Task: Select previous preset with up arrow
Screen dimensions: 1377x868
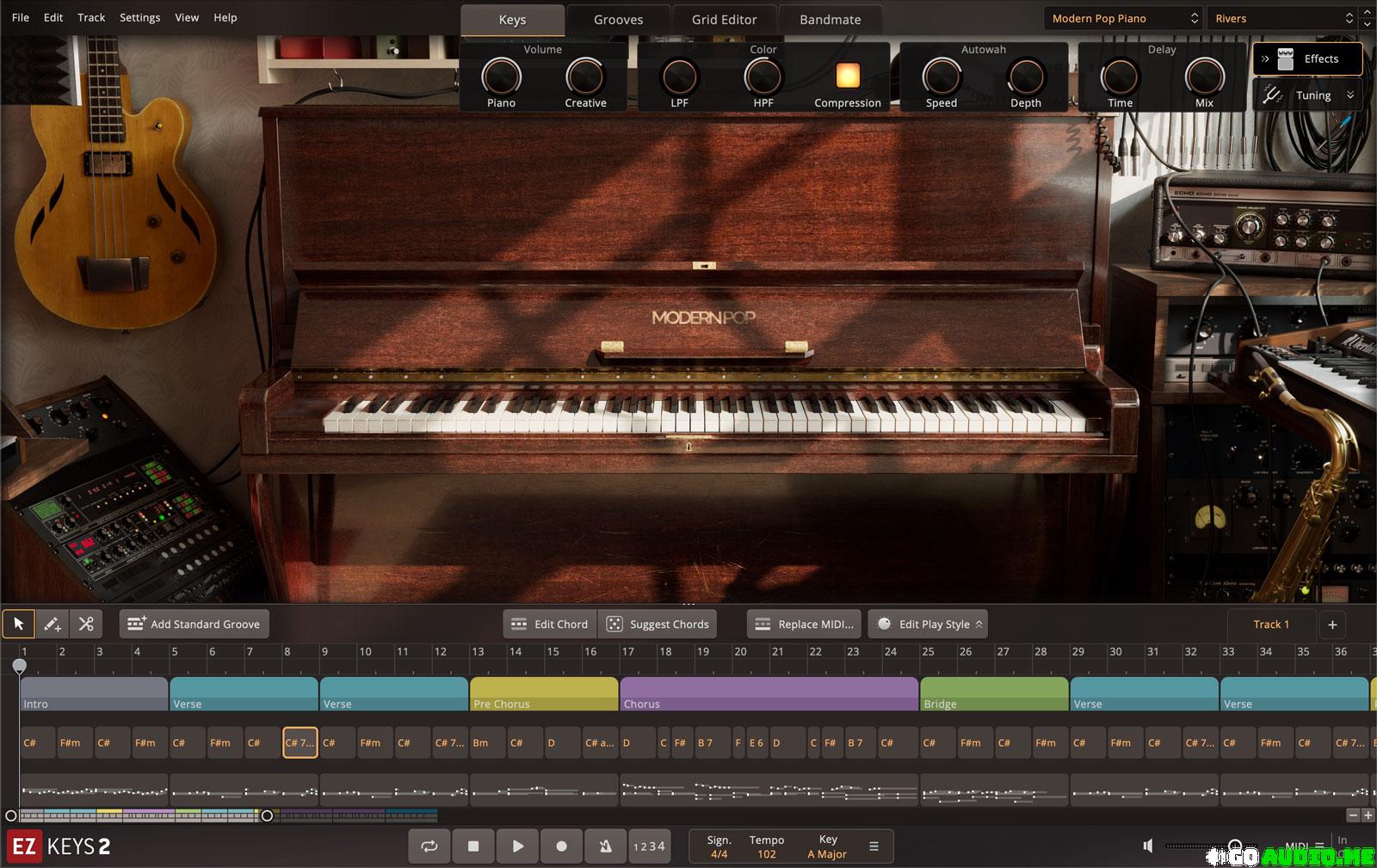Action: (x=1368, y=11)
